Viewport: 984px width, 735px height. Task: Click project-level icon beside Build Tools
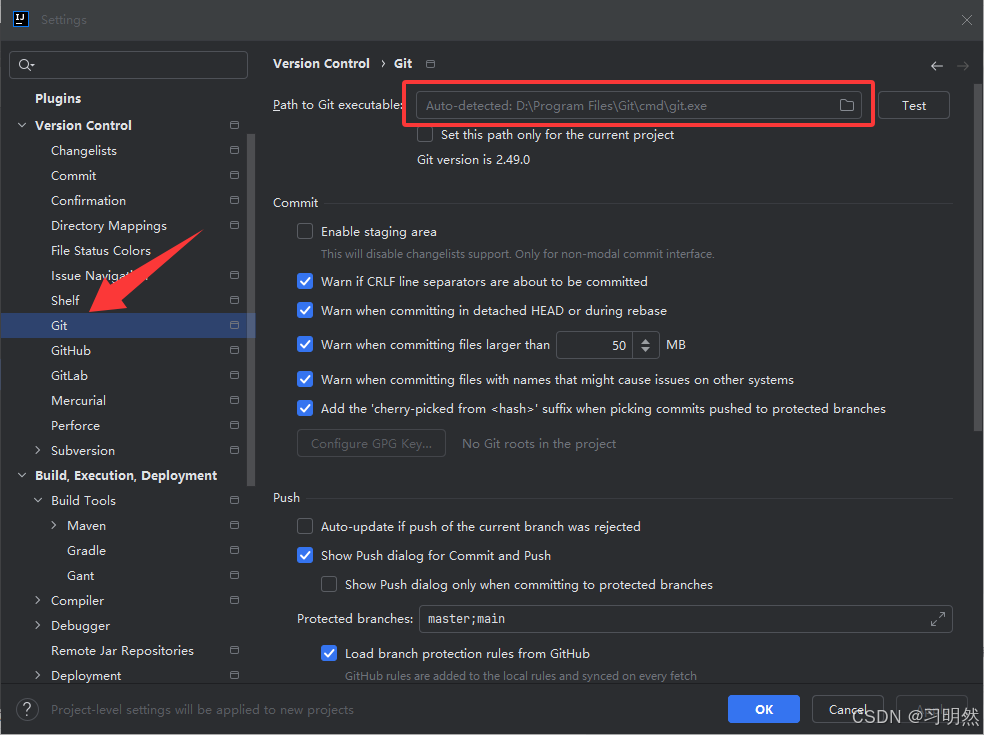click(235, 500)
